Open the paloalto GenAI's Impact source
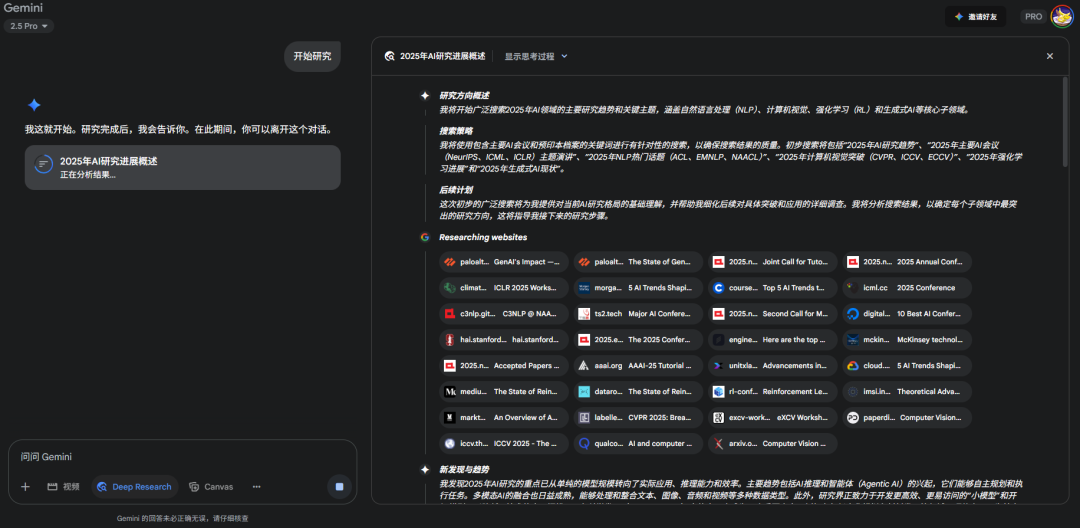Screen dimensions: 1080x528 pyautogui.click(x=503, y=262)
